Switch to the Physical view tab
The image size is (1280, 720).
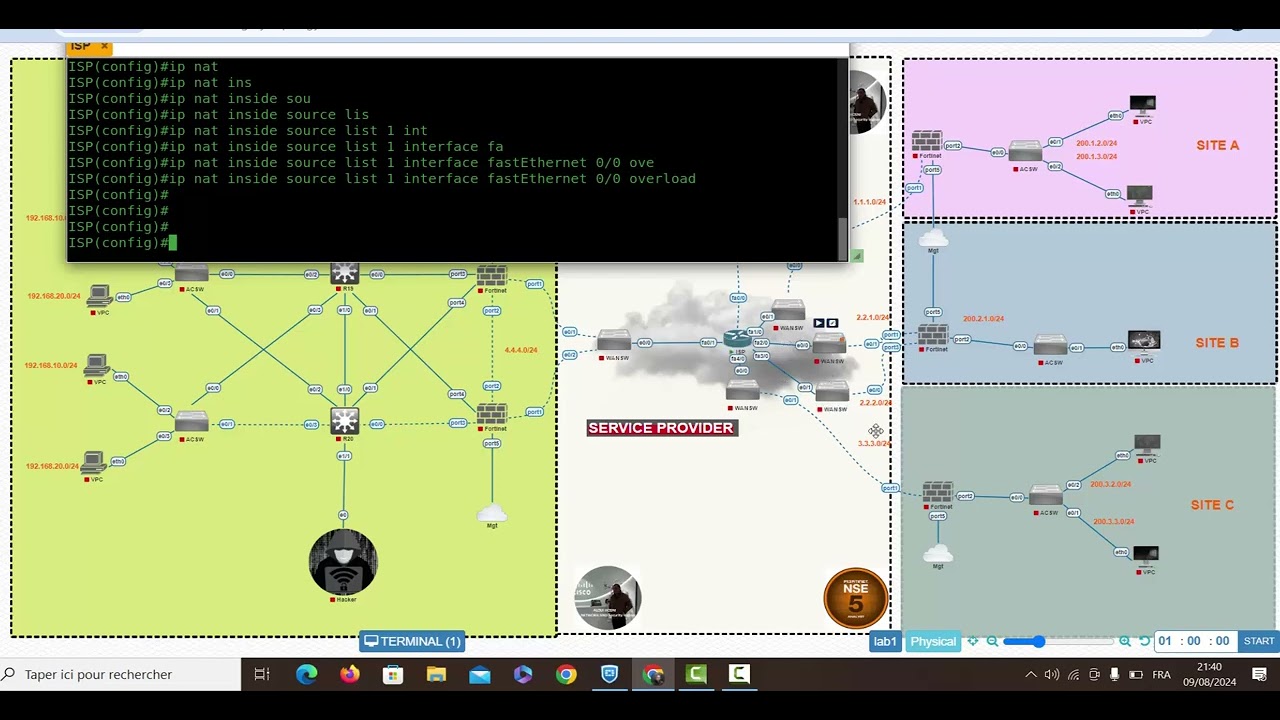point(933,641)
